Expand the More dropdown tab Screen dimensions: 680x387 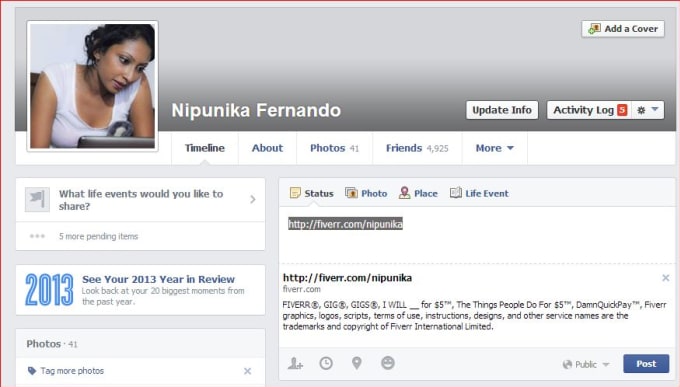click(x=494, y=148)
